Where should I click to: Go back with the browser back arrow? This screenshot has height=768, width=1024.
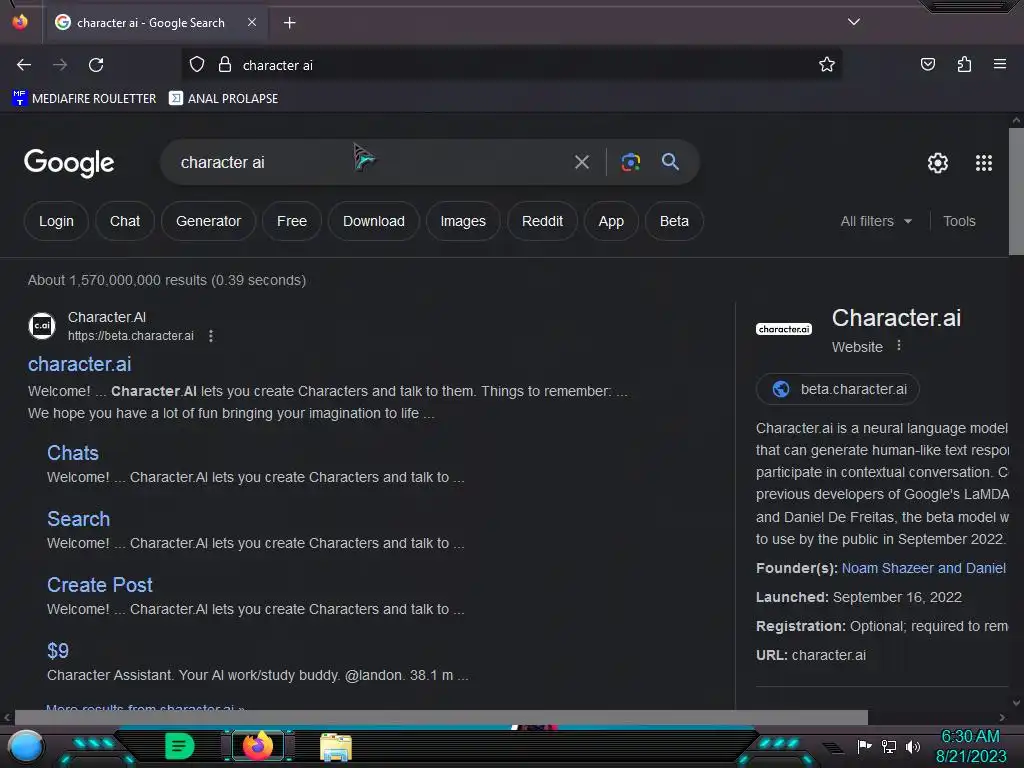tap(24, 65)
